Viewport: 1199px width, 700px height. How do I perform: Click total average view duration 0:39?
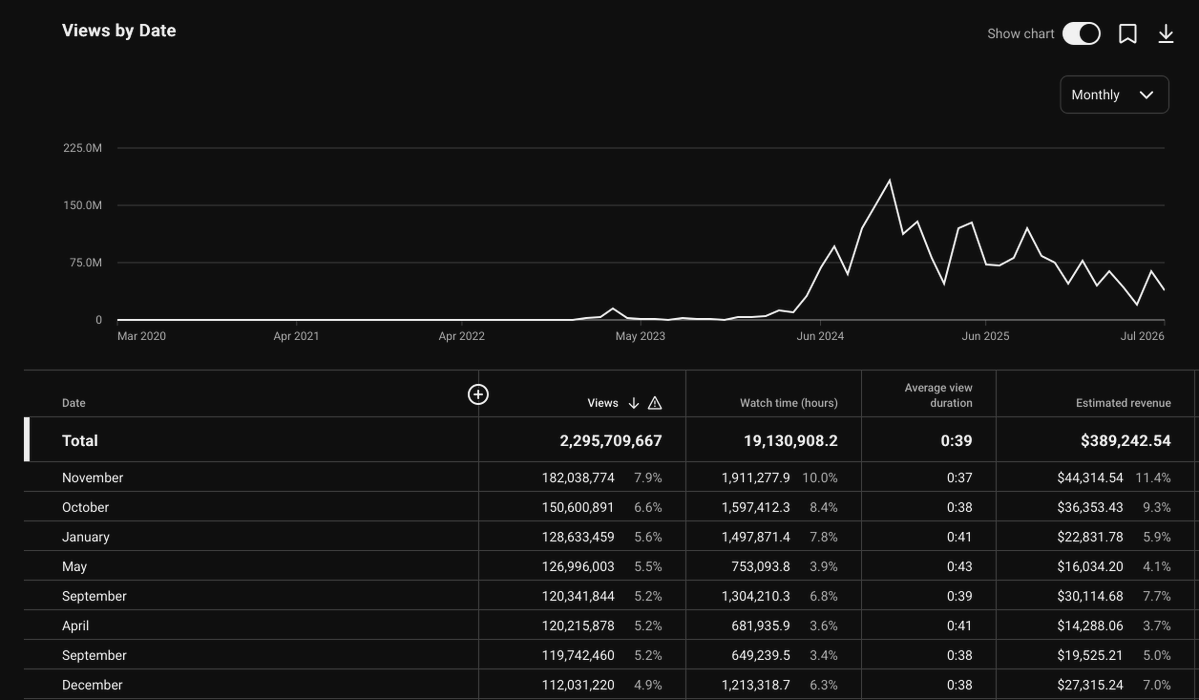click(956, 441)
